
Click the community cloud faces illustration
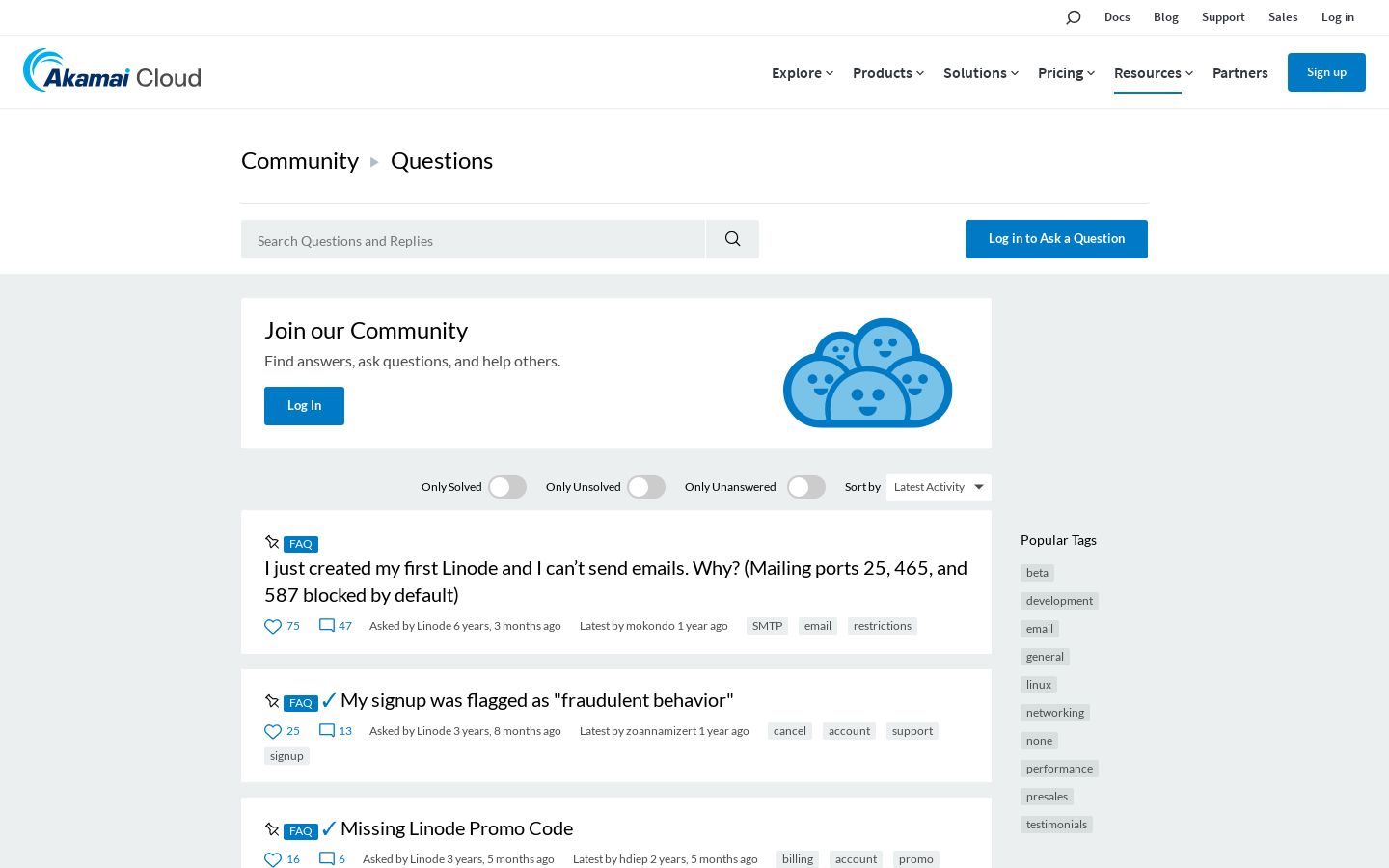coord(868,372)
